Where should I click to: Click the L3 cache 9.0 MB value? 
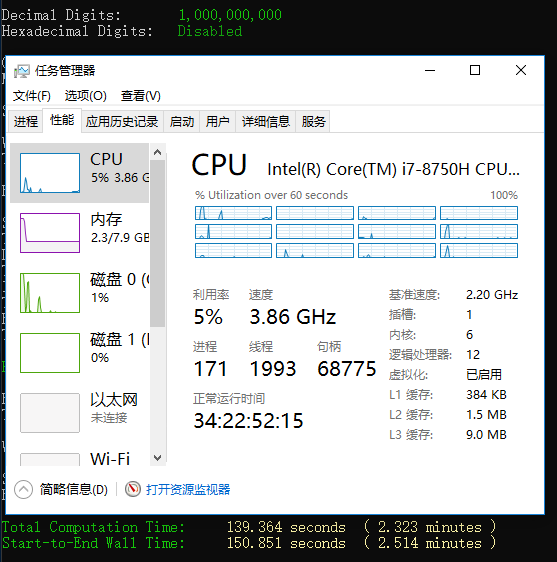click(x=486, y=435)
